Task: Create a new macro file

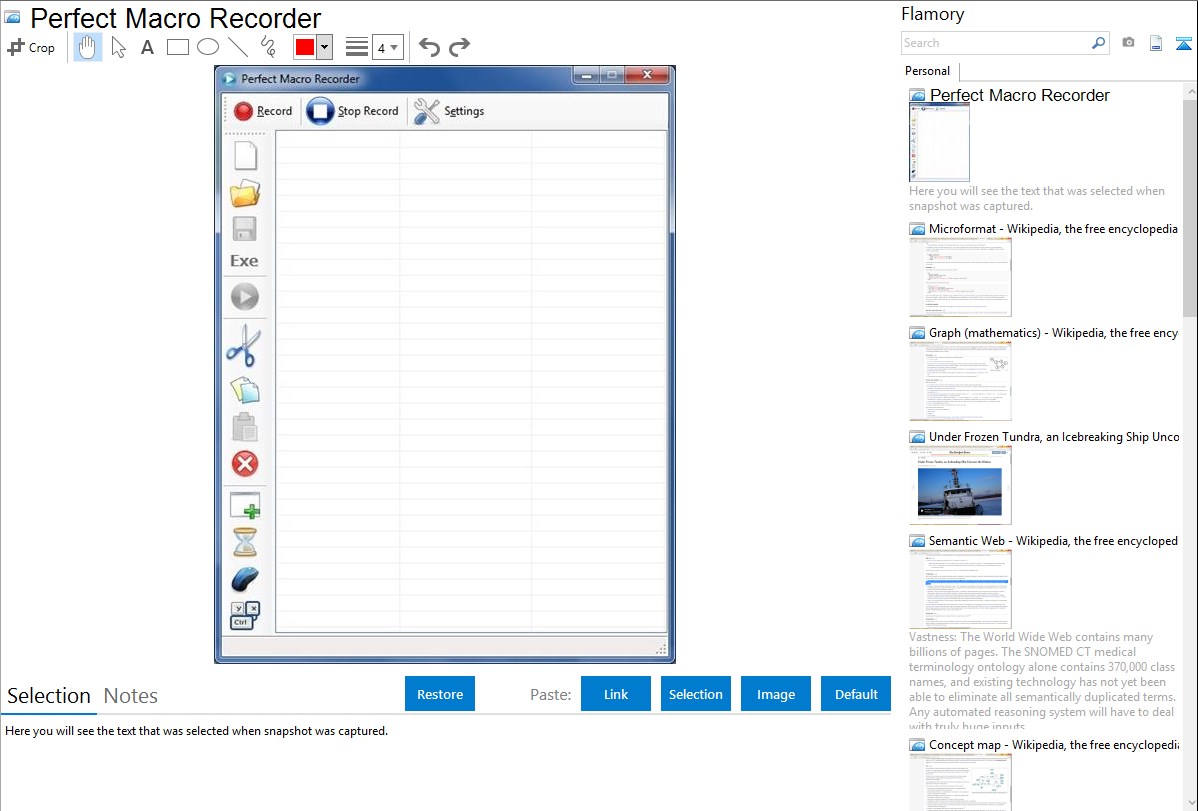Action: (x=245, y=156)
